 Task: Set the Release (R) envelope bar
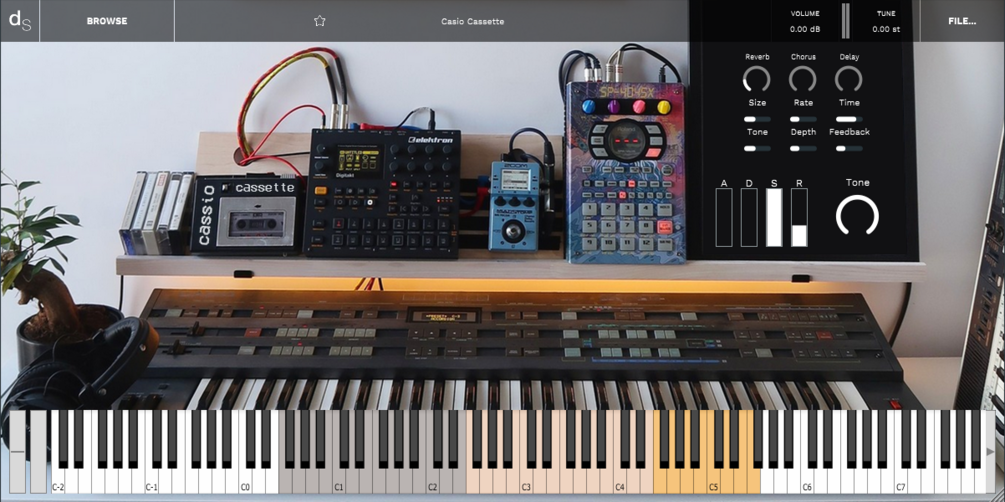[799, 217]
